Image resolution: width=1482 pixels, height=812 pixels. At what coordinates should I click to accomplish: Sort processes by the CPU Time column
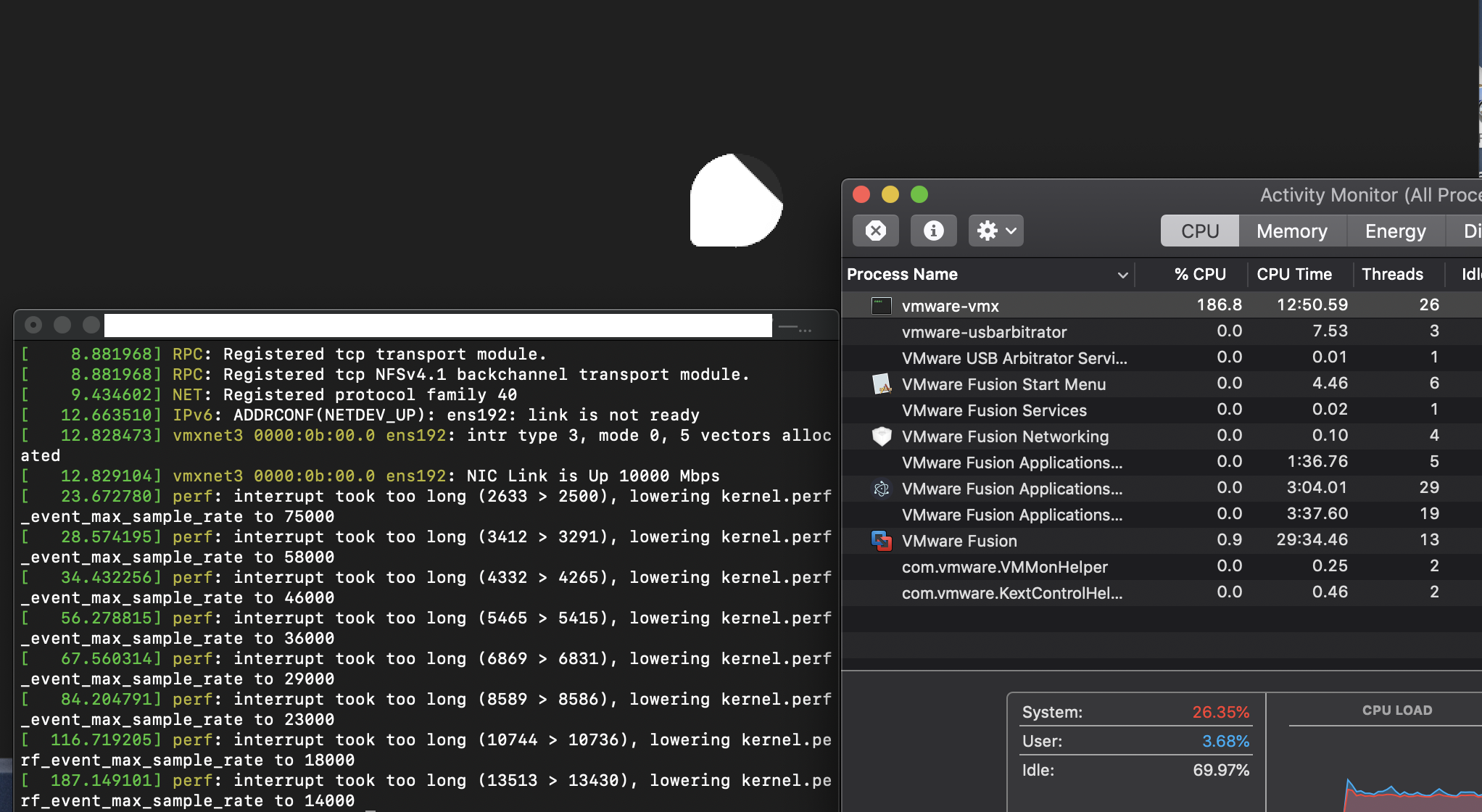[1295, 274]
